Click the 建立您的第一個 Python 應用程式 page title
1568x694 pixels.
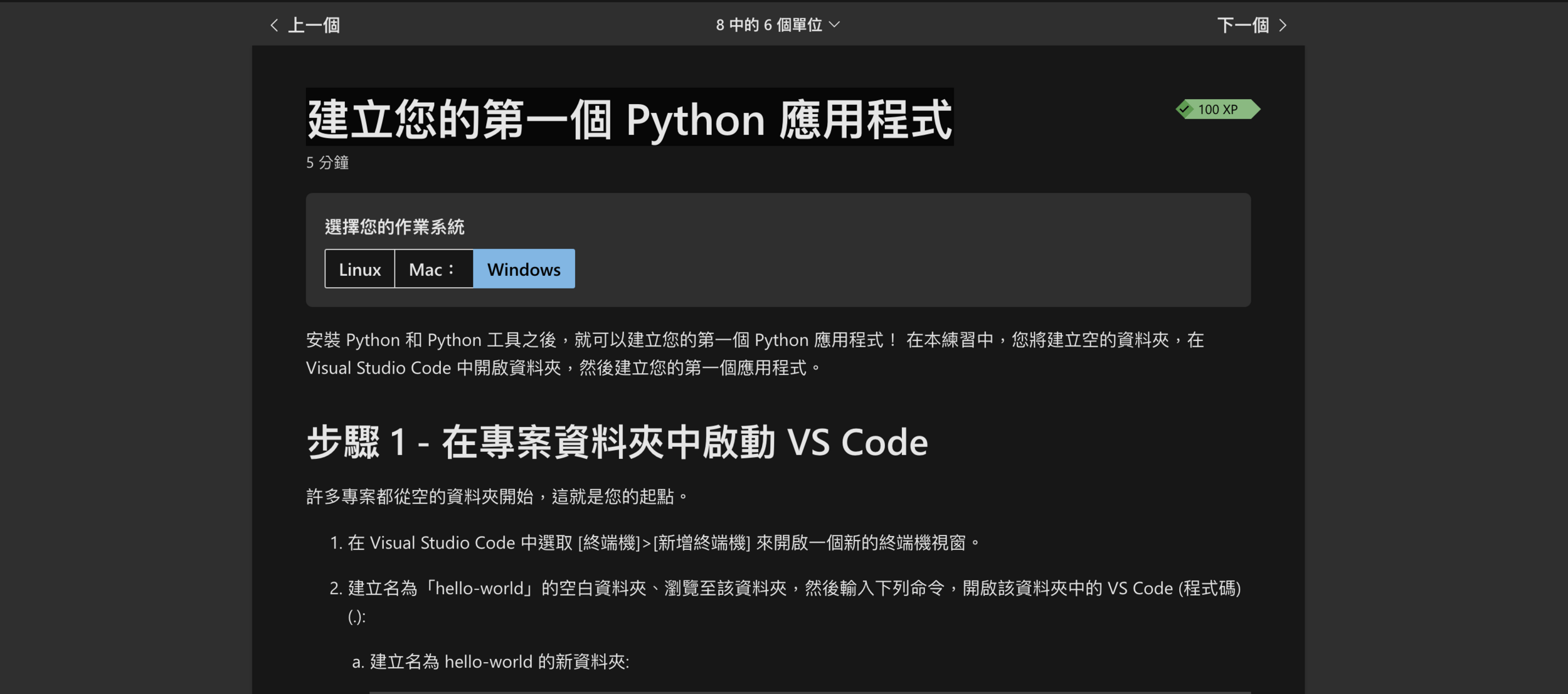(629, 118)
